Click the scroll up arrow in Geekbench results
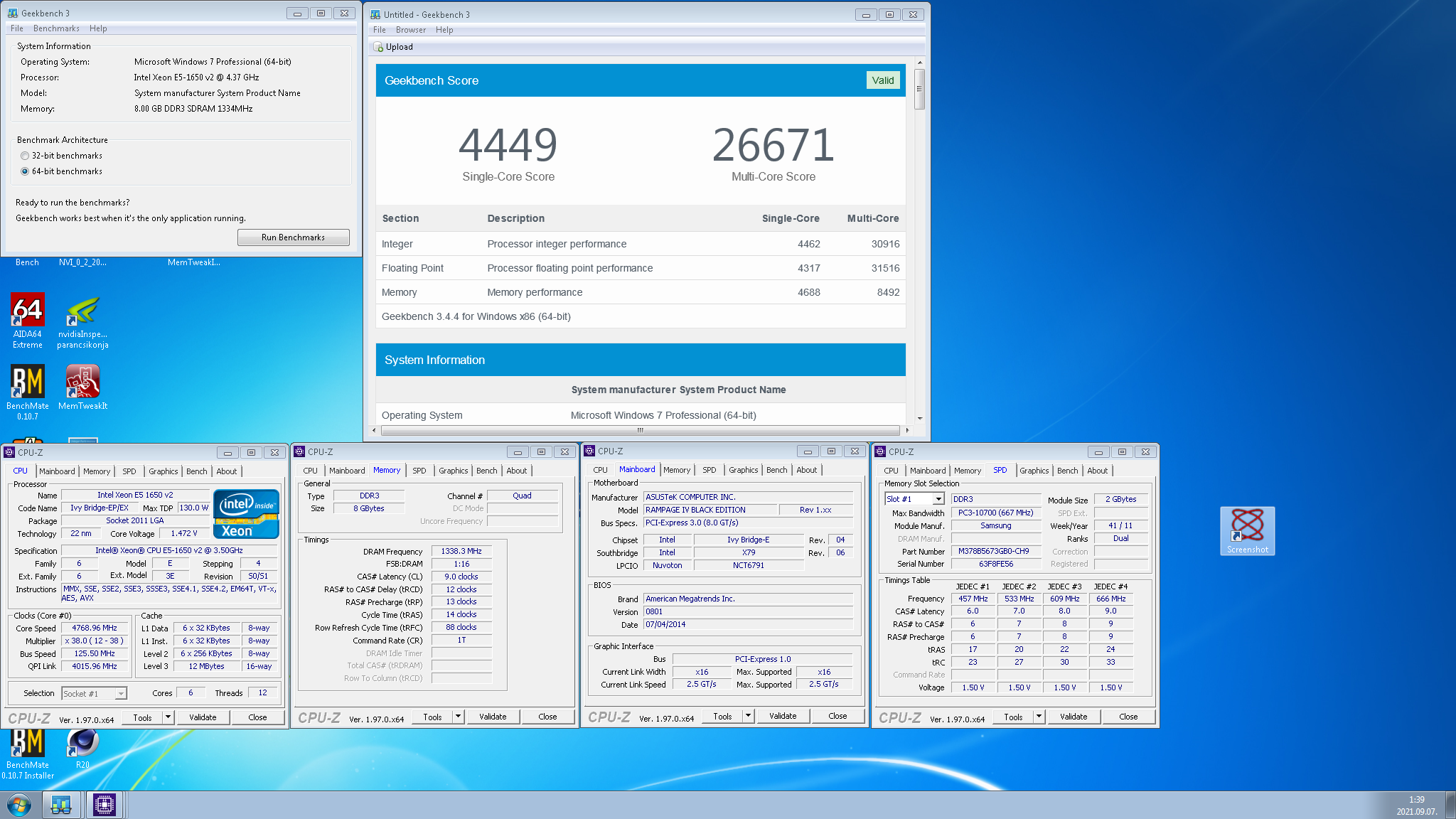Screen dimensions: 1456x819 click(919, 63)
